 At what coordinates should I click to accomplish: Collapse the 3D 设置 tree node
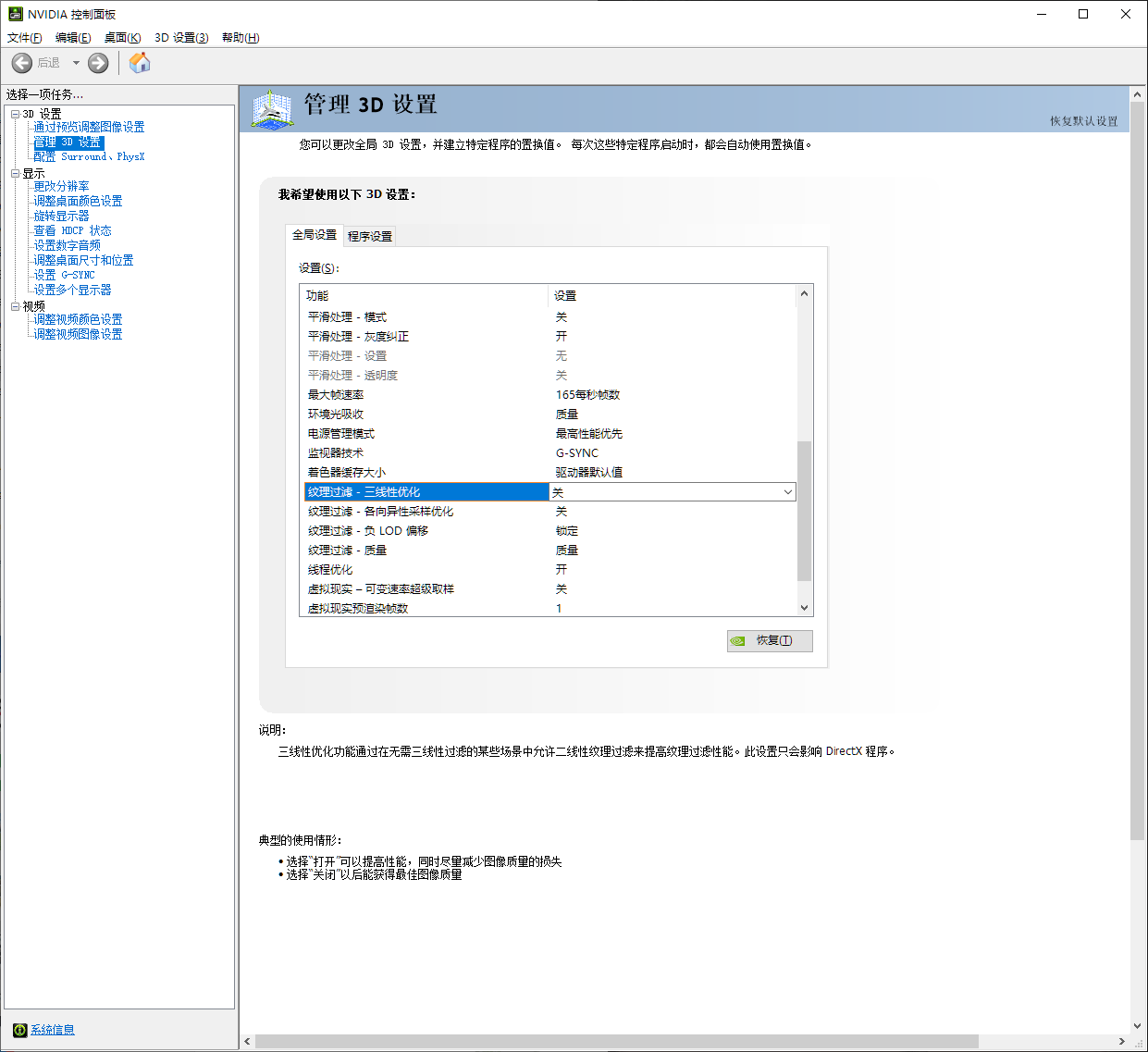point(15,114)
